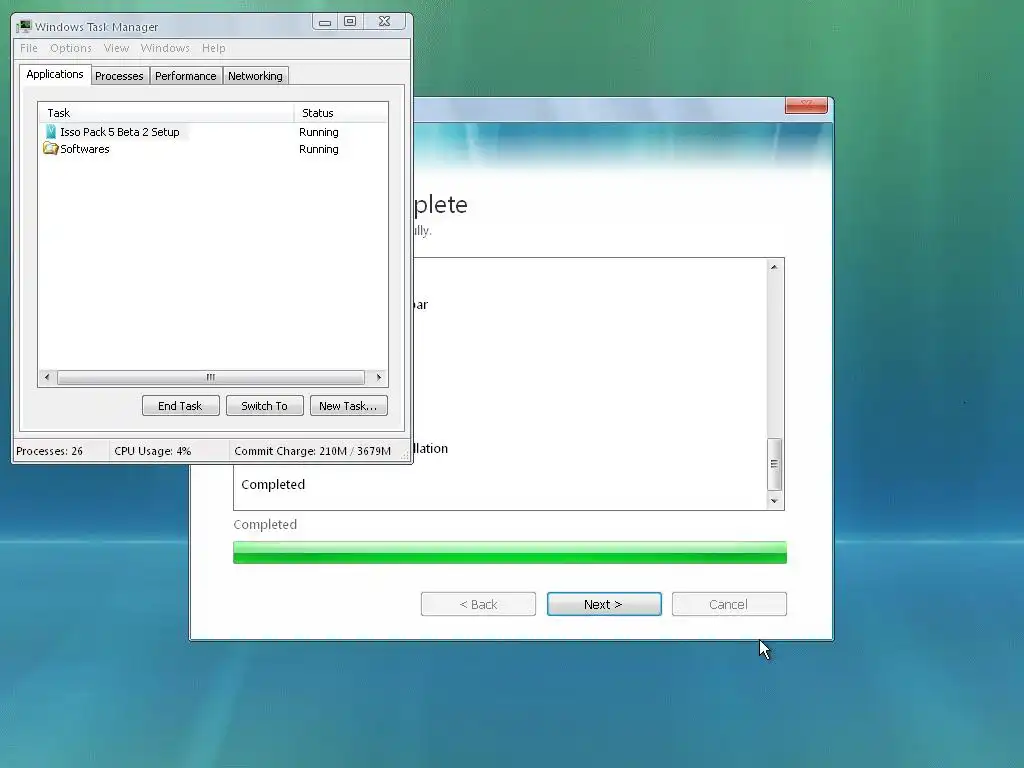Click the Task Manager resize grip corner
The image size is (1024, 768).
(x=405, y=455)
